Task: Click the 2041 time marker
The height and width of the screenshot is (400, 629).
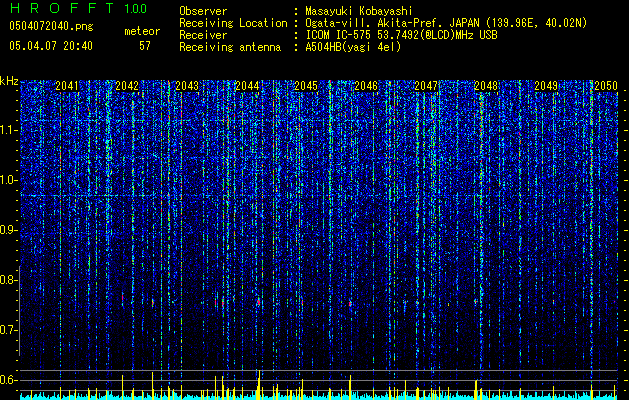Action: coord(67,86)
